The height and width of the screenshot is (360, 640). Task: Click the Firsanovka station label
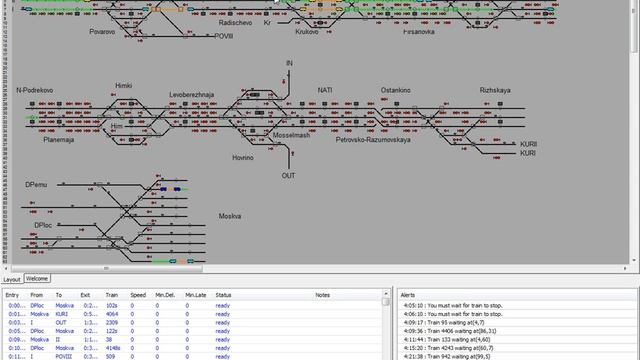419,31
